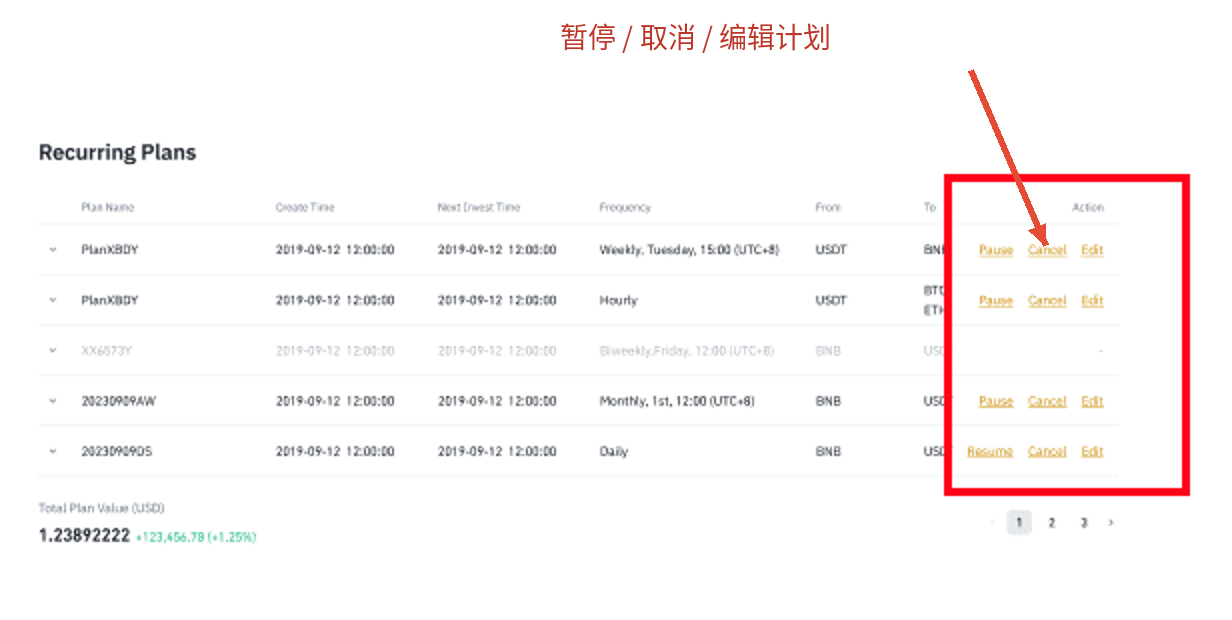Viewport: 1232px width, 620px height.
Task: Click the PlanXBDY name in the Hourly row
Action: tap(110, 300)
